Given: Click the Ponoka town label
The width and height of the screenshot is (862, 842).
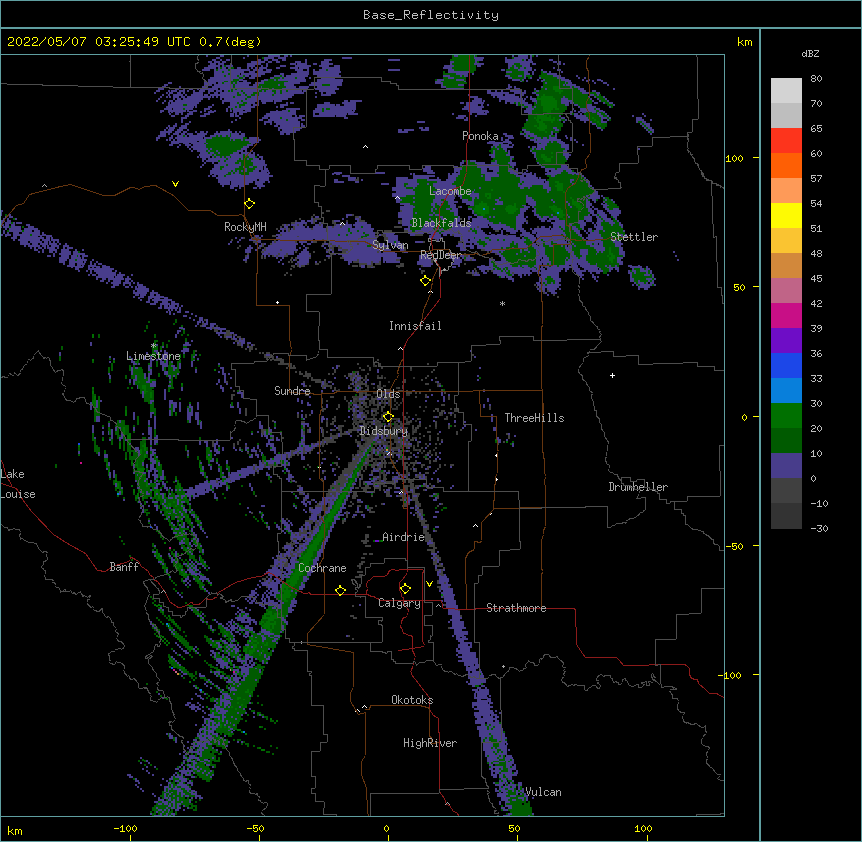Looking at the screenshot, I should (x=480, y=136).
